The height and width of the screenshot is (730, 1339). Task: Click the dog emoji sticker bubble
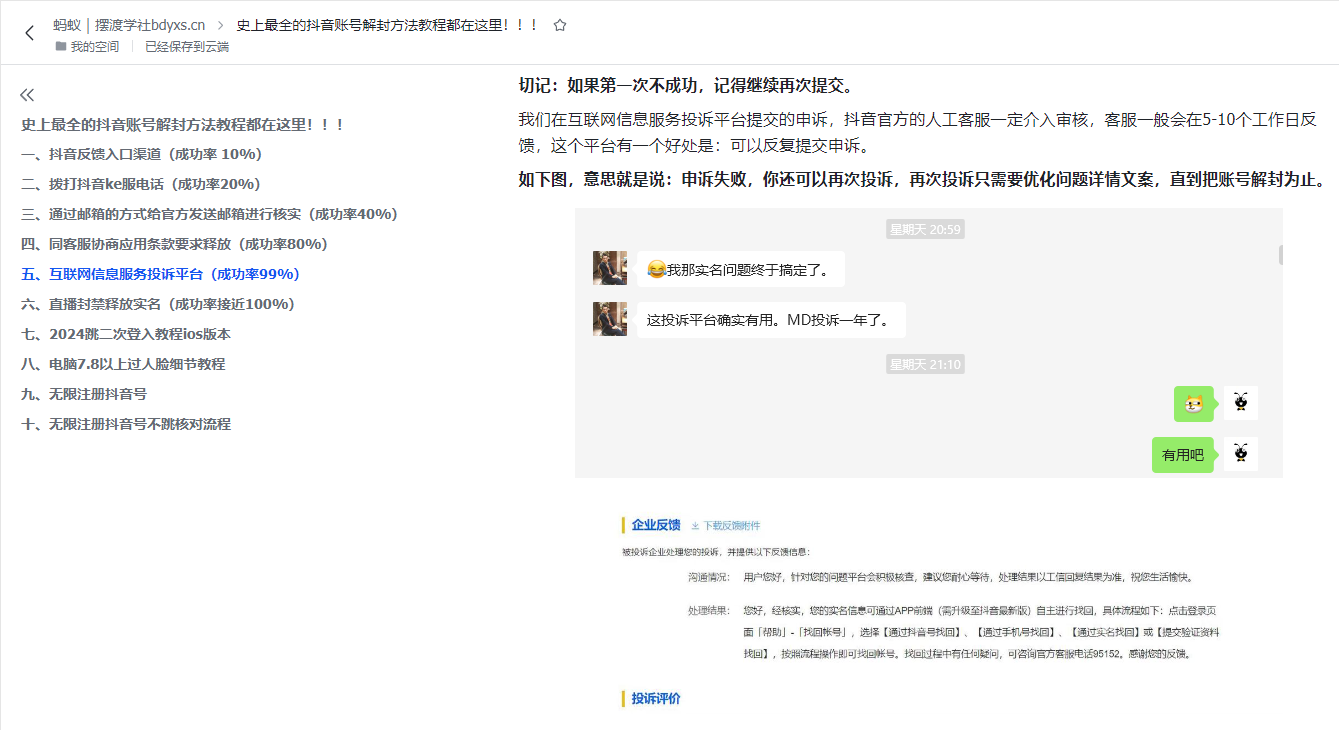point(1194,404)
